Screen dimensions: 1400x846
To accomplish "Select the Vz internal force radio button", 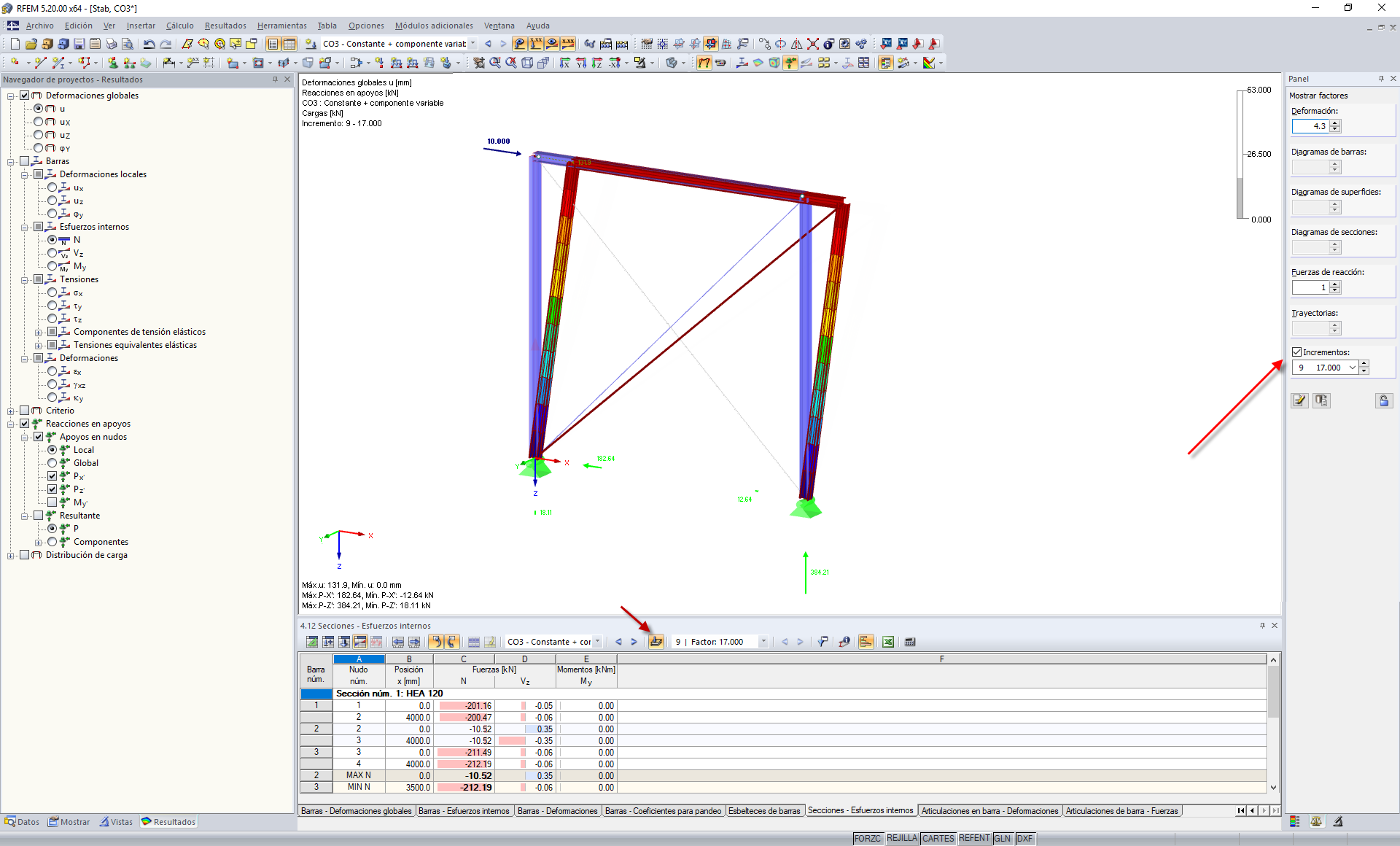I will click(52, 253).
